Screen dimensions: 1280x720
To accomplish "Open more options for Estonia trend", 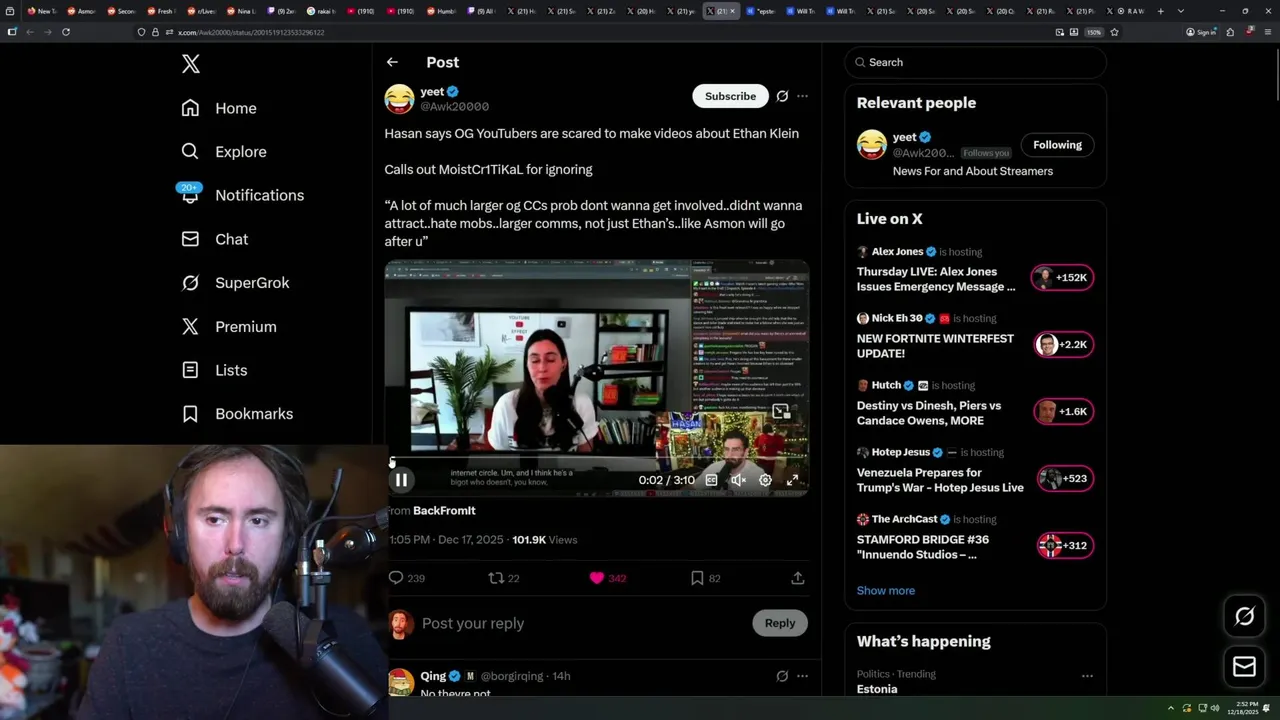I will pyautogui.click(x=1087, y=676).
